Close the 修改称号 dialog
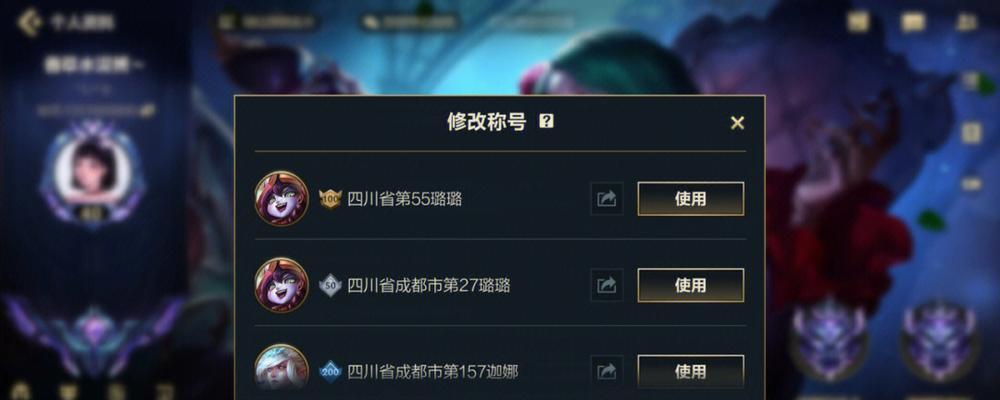The height and width of the screenshot is (400, 1000). (x=737, y=123)
